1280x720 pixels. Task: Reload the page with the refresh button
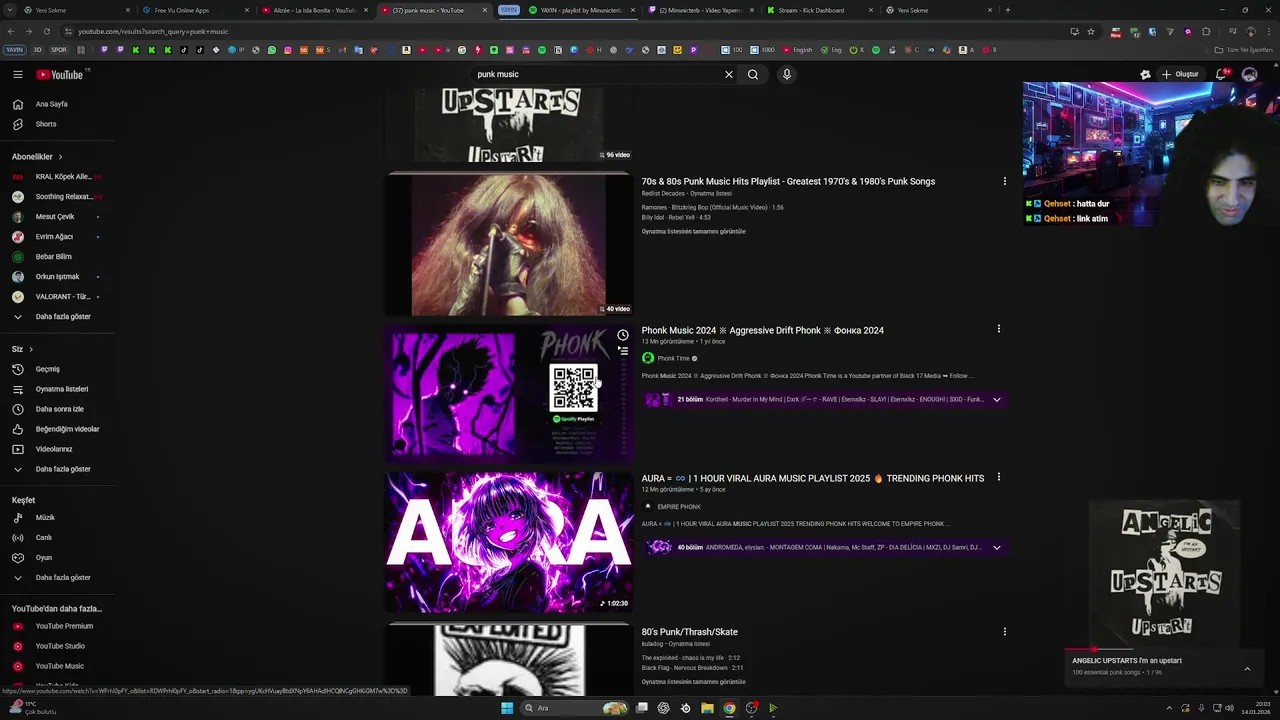pos(46,31)
